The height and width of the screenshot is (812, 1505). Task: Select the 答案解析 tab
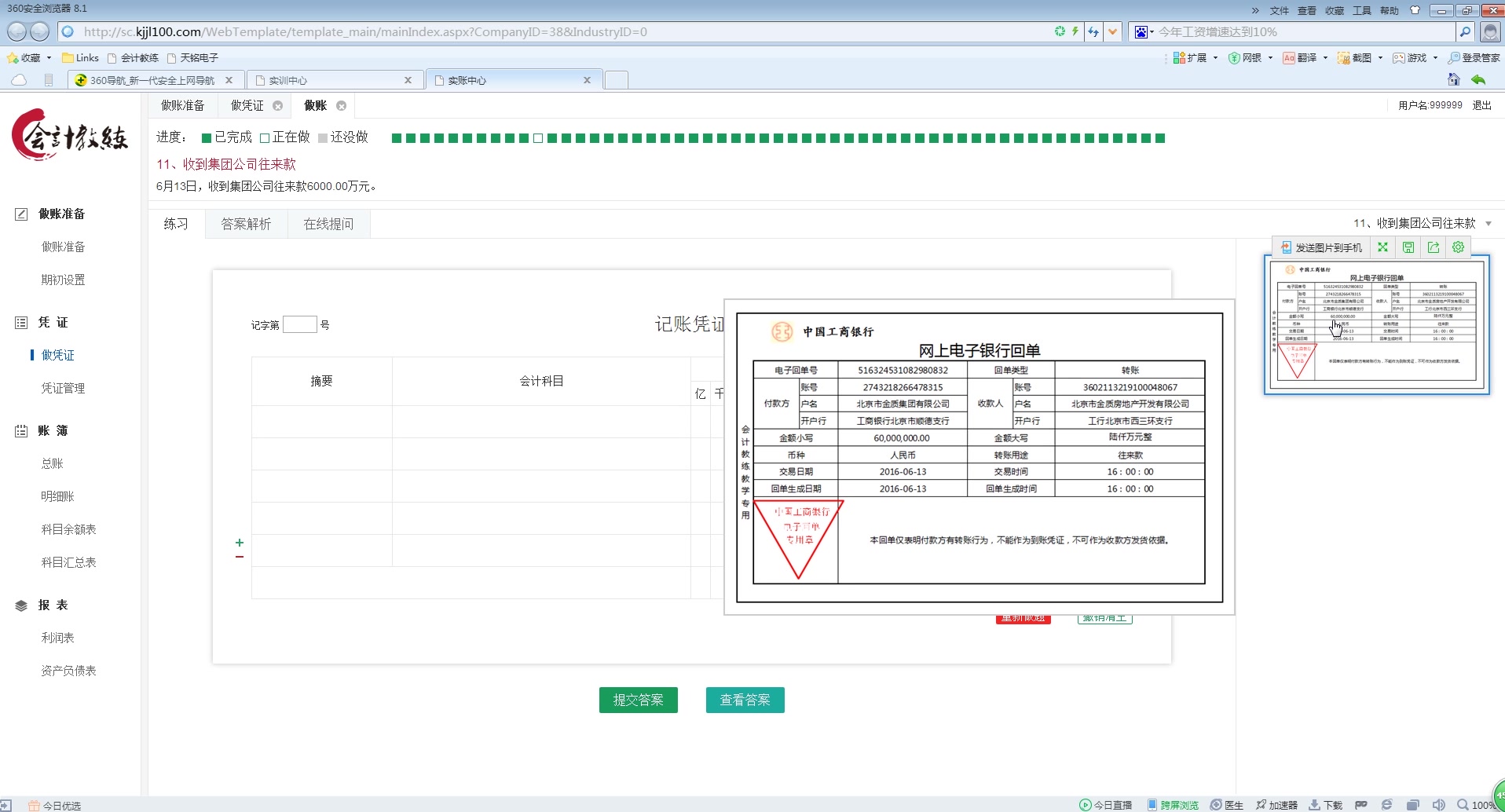246,224
